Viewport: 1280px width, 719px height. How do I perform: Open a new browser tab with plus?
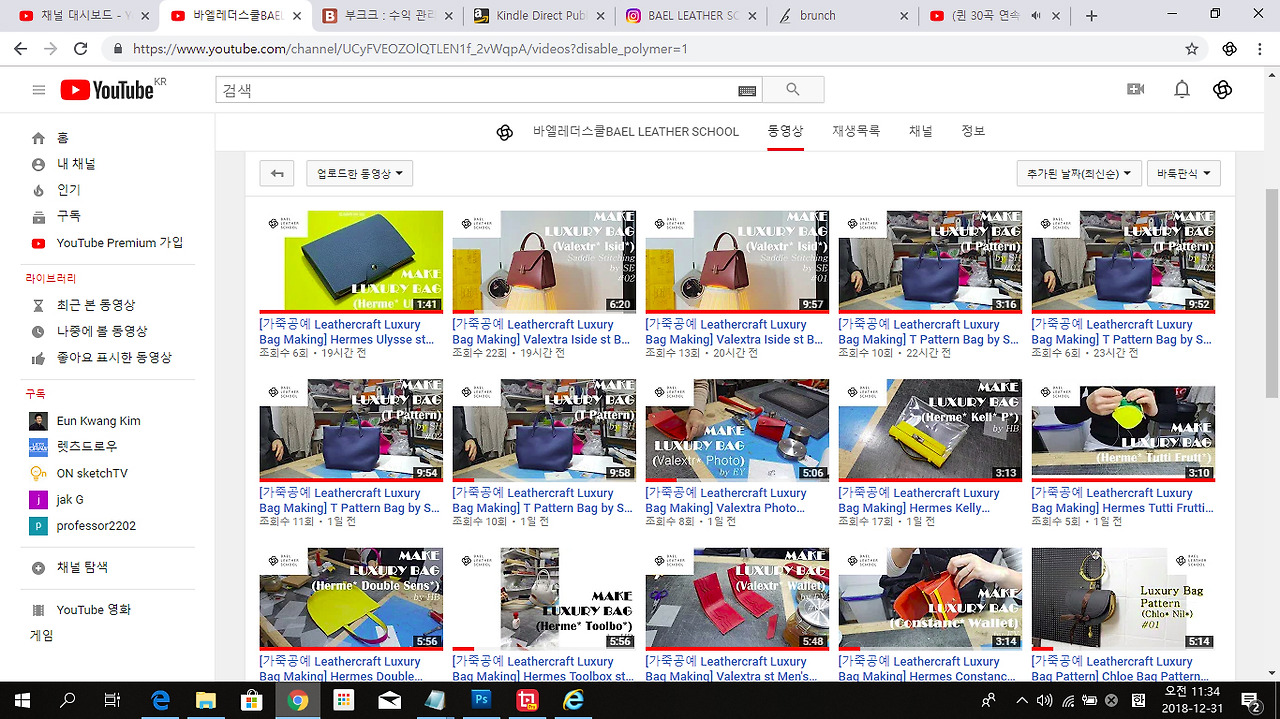[1091, 16]
